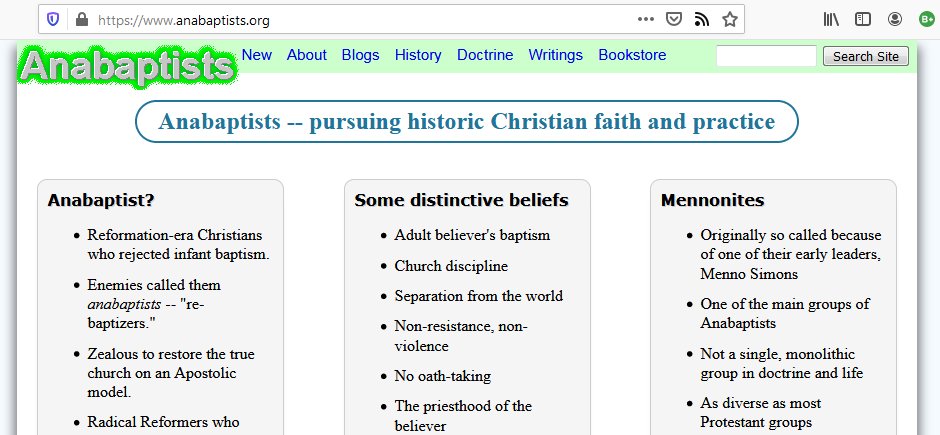
Task: Visit the Bookstore nav link
Action: [x=632, y=55]
